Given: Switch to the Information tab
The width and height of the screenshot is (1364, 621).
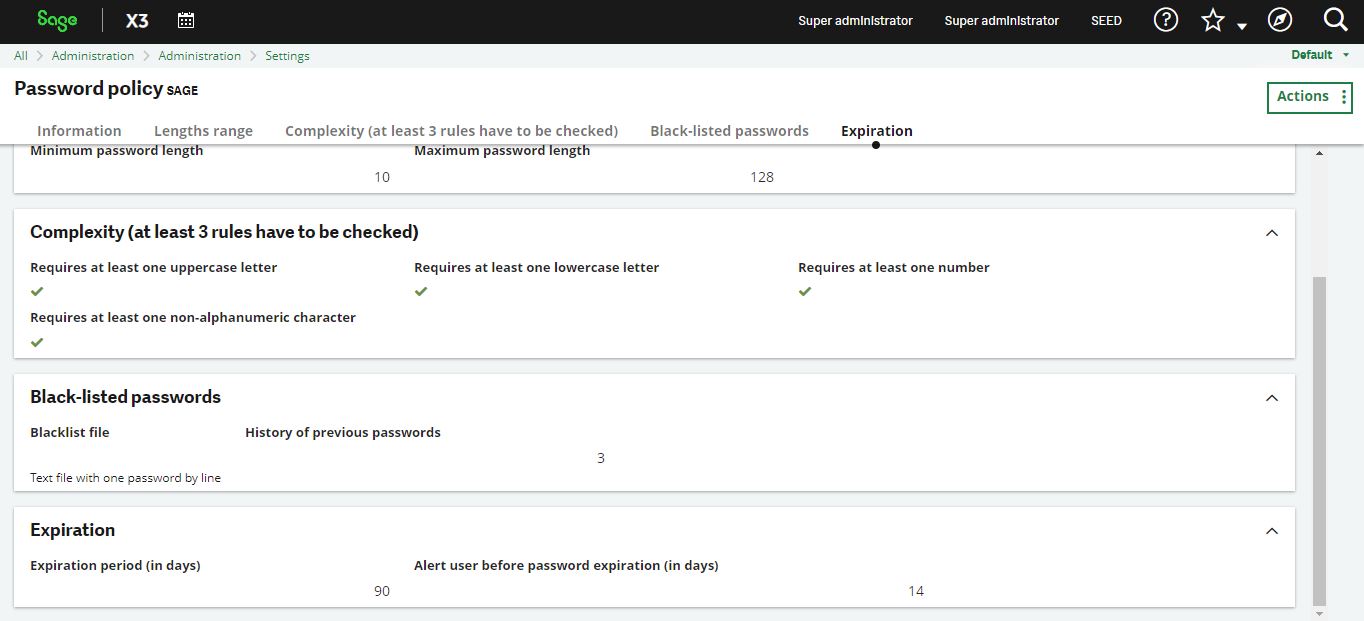Looking at the screenshot, I should [79, 130].
